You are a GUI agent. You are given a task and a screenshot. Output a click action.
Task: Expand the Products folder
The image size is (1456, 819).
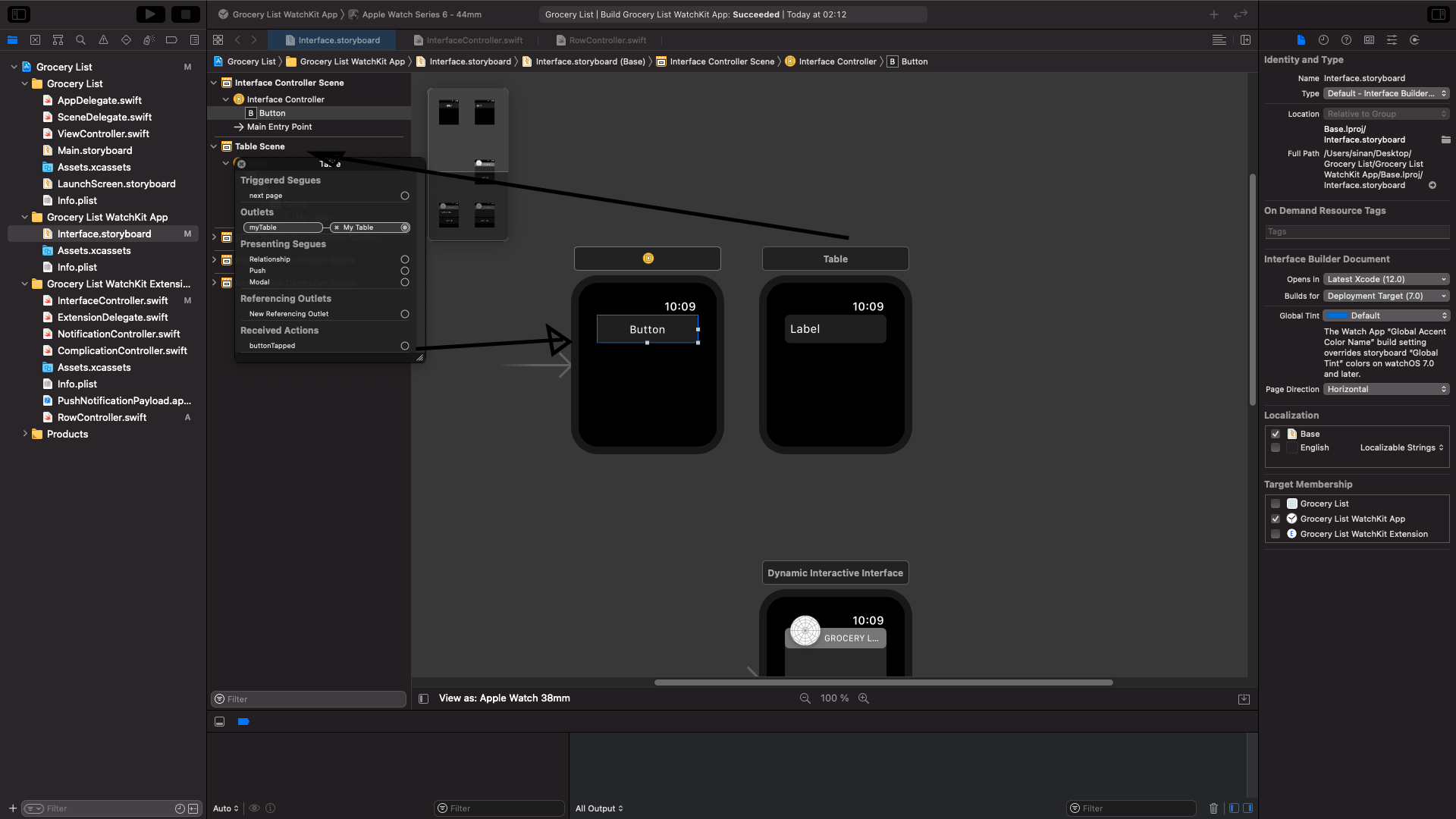tap(25, 434)
